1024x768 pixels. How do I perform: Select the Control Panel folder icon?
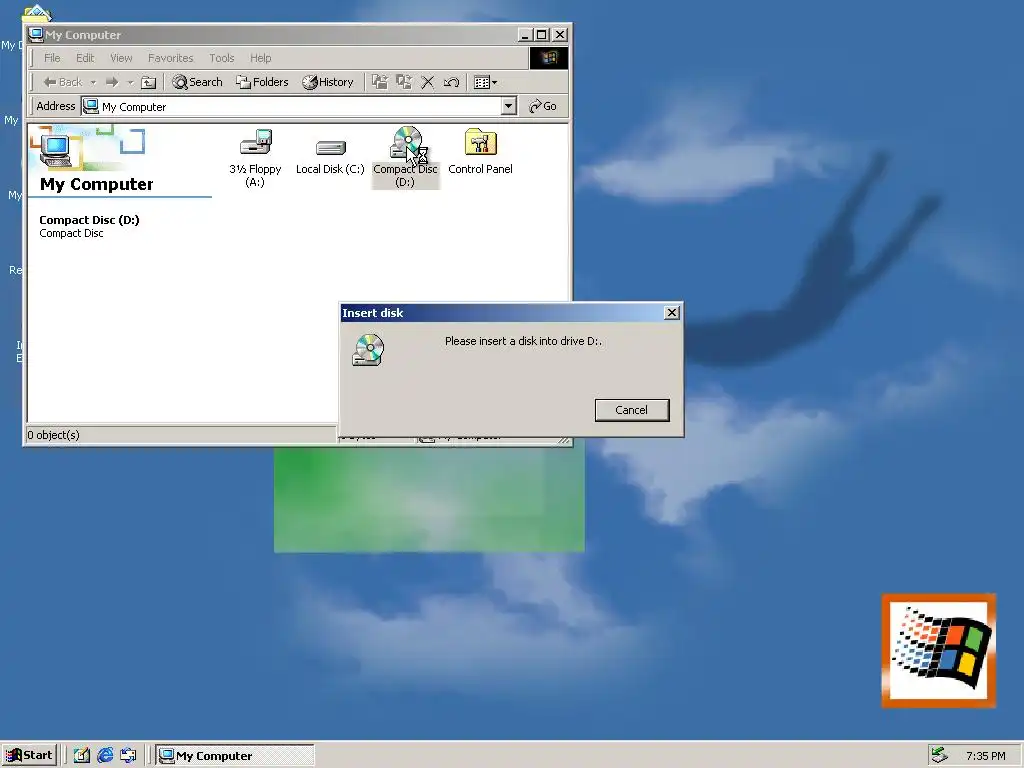click(481, 152)
